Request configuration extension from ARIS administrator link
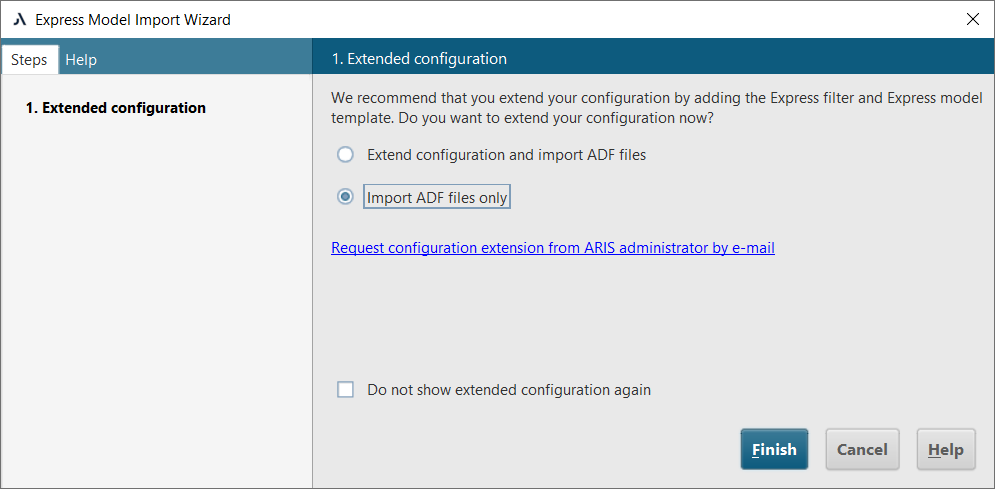Image resolution: width=995 pixels, height=489 pixels. (553, 248)
